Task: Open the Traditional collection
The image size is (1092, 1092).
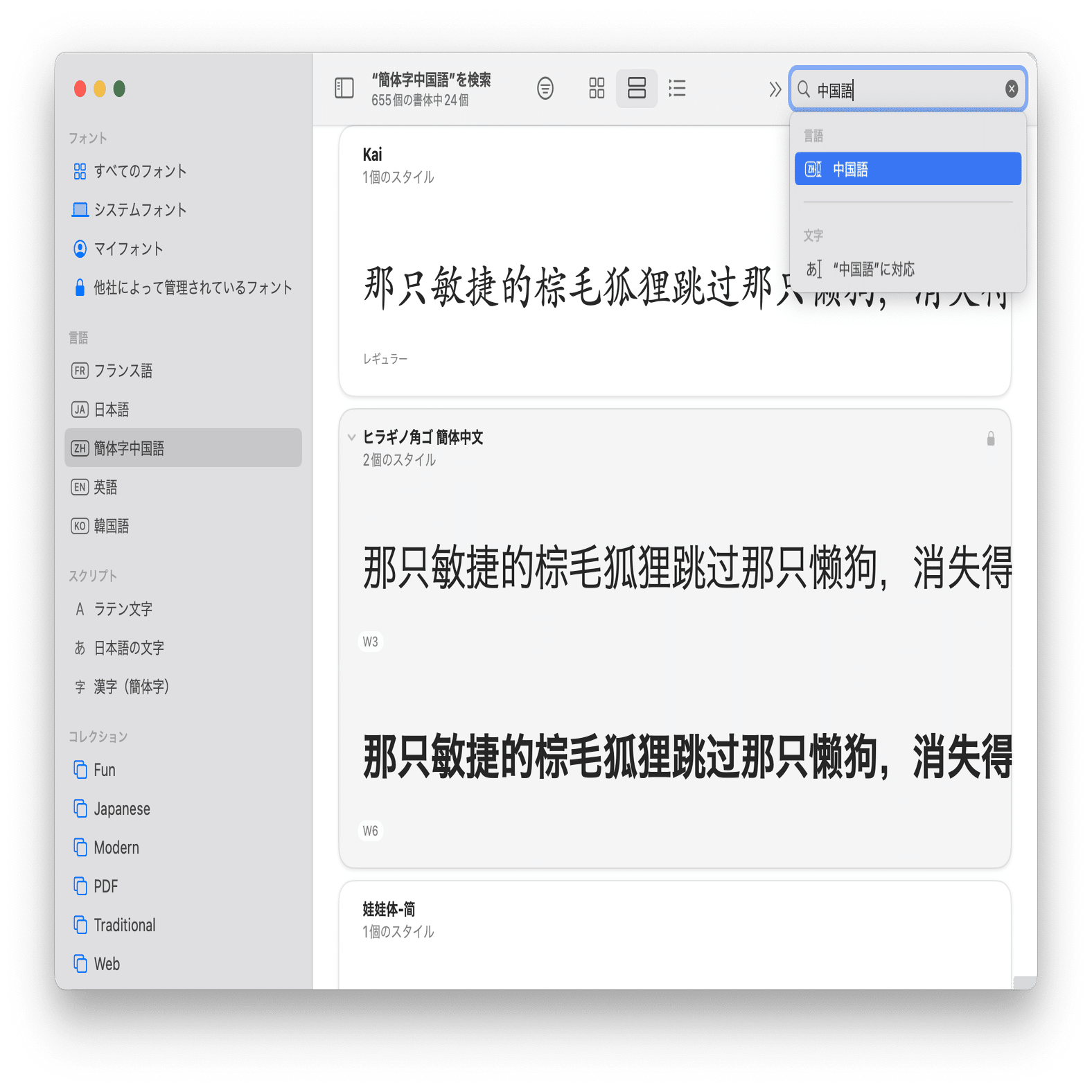Action: (x=183, y=925)
